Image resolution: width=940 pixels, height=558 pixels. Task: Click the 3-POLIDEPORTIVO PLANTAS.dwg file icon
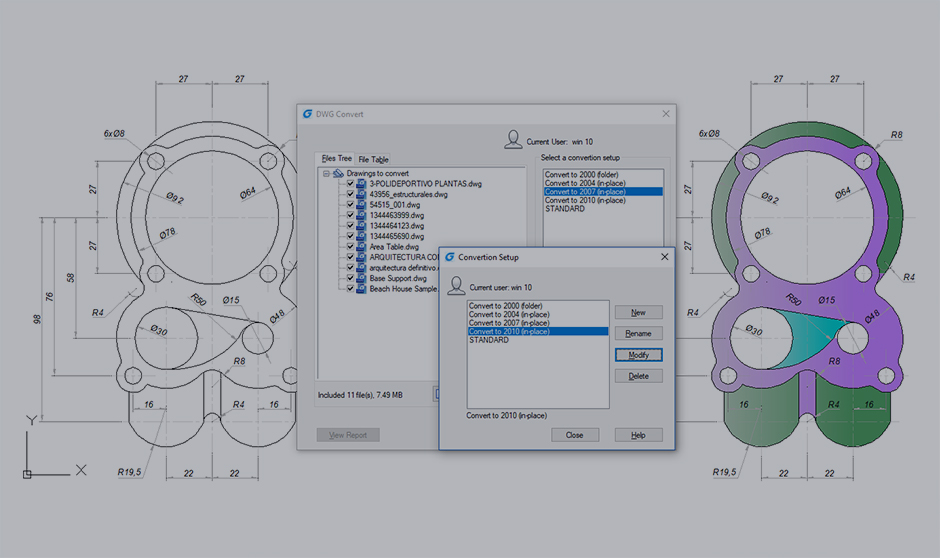point(361,184)
